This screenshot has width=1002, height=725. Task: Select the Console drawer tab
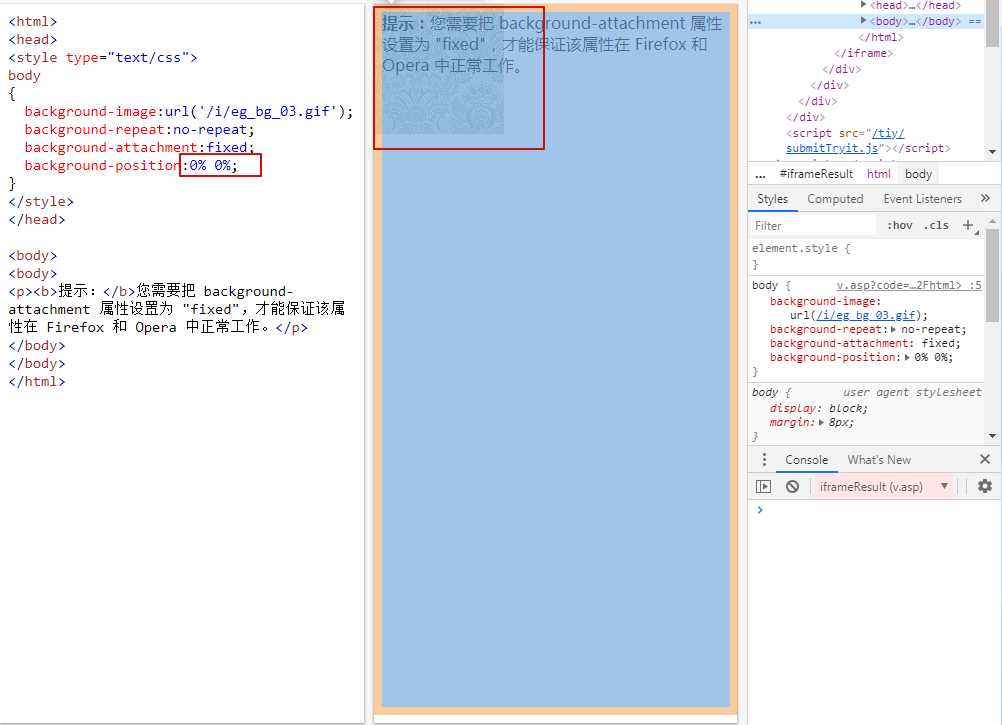tap(806, 460)
